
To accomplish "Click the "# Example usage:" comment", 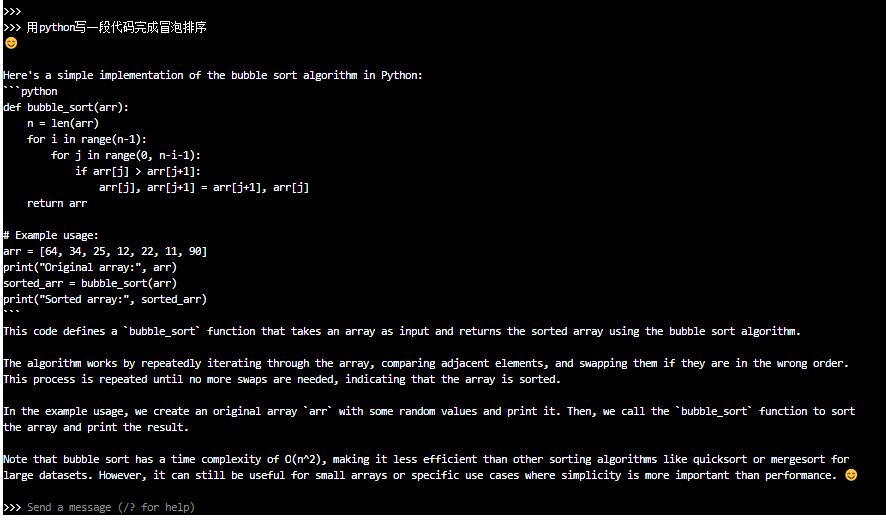I will [x=51, y=236].
